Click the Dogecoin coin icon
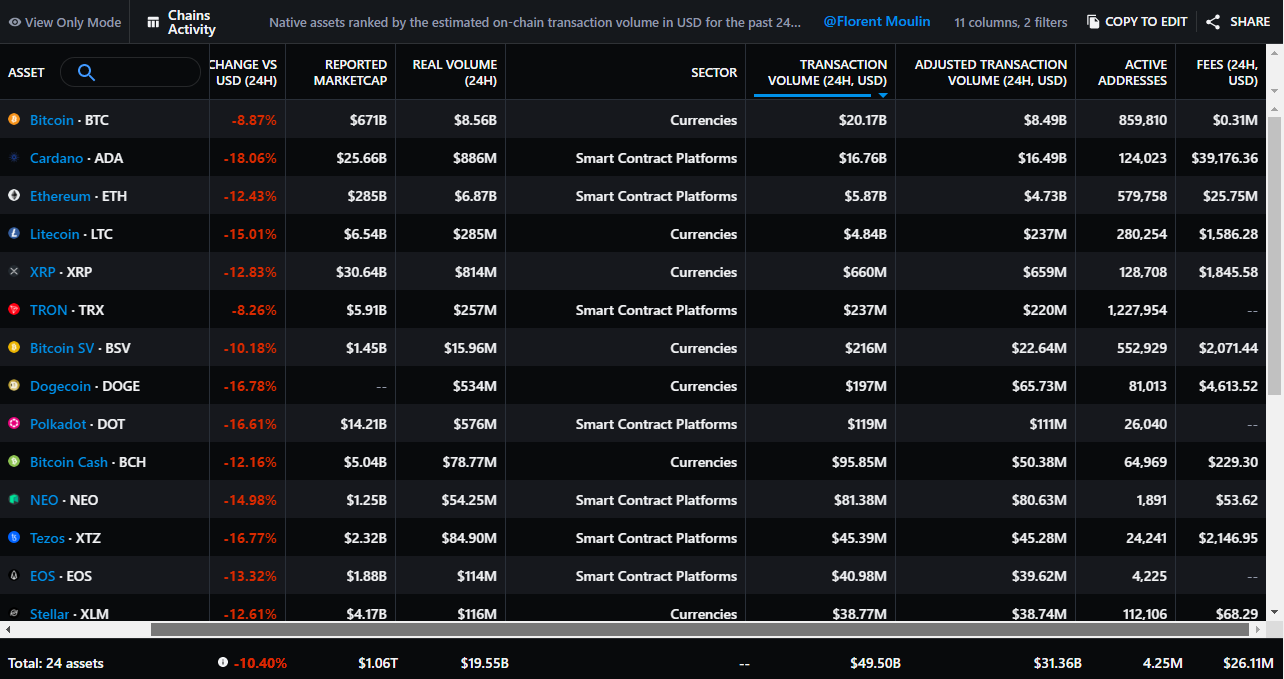Viewport: 1284px width, 679px height. (14, 386)
